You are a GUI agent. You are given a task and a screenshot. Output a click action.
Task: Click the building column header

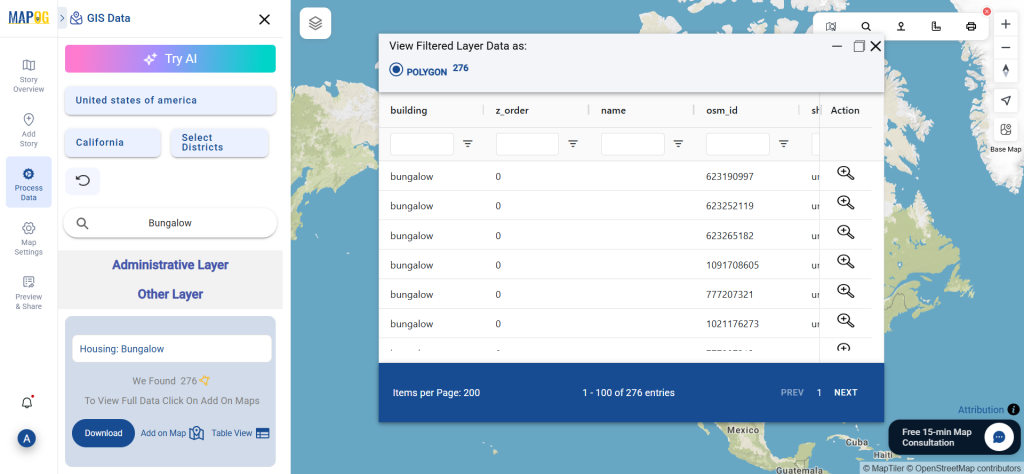(409, 110)
